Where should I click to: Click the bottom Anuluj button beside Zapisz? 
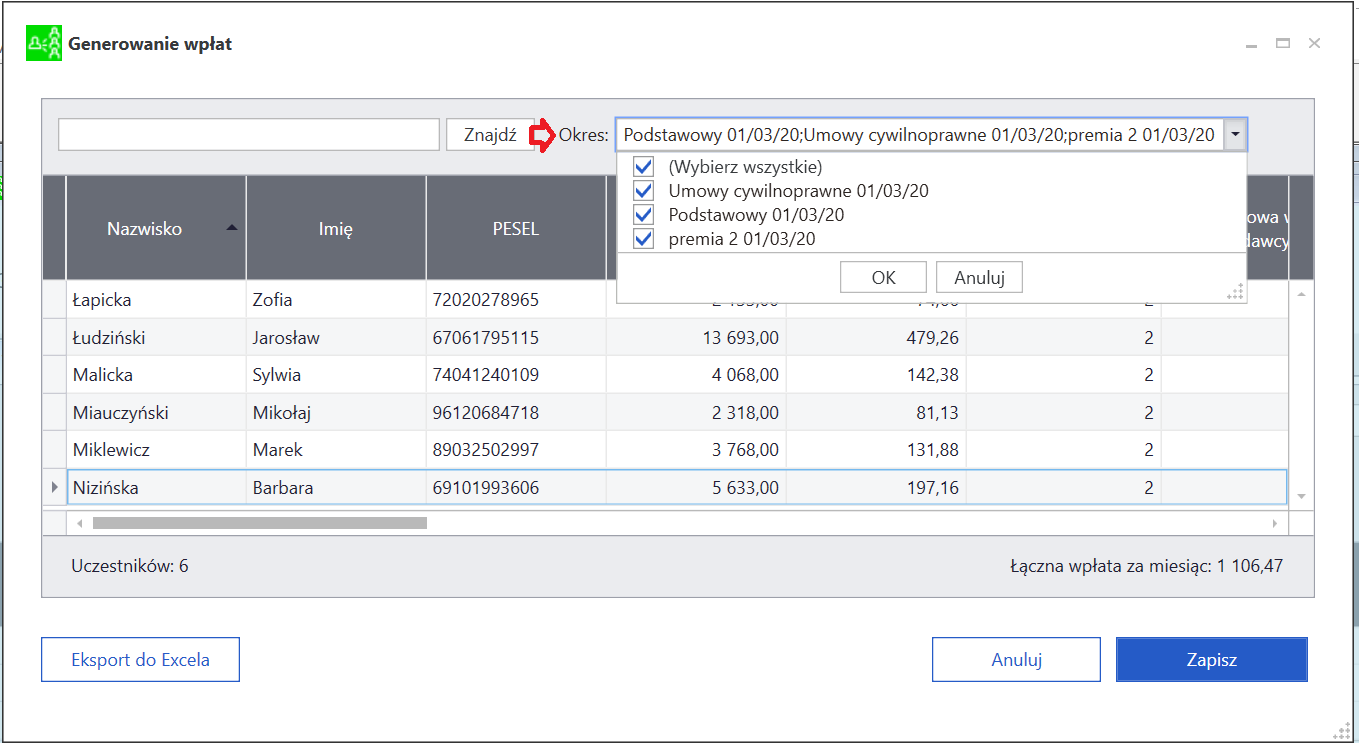point(1016,660)
